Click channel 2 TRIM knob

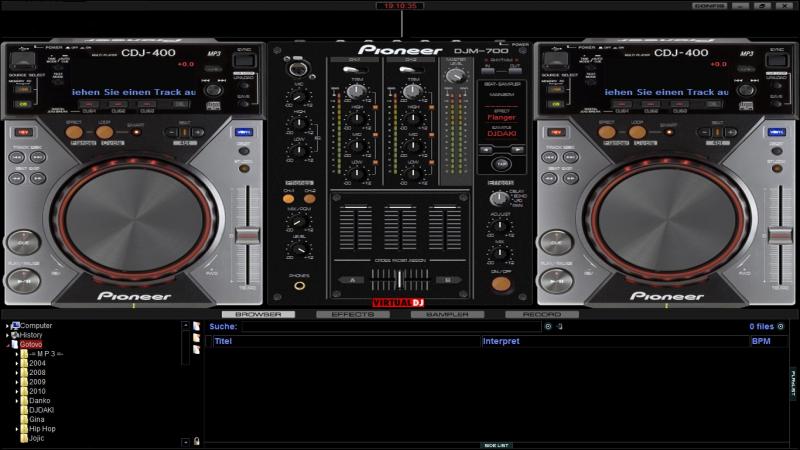pos(412,91)
